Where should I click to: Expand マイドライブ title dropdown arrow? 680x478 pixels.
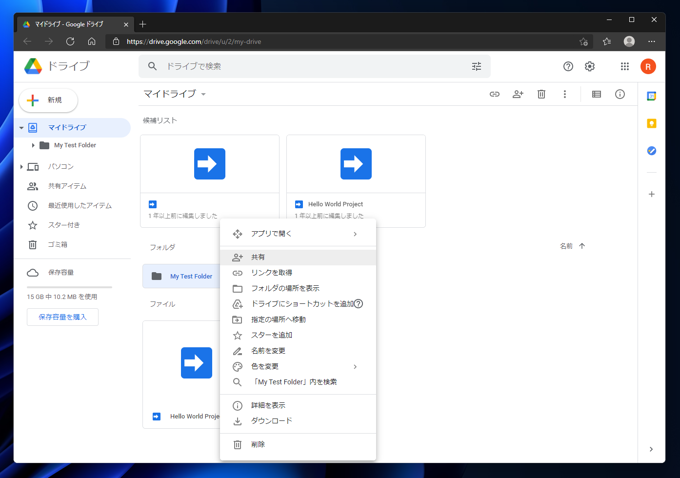pos(203,94)
